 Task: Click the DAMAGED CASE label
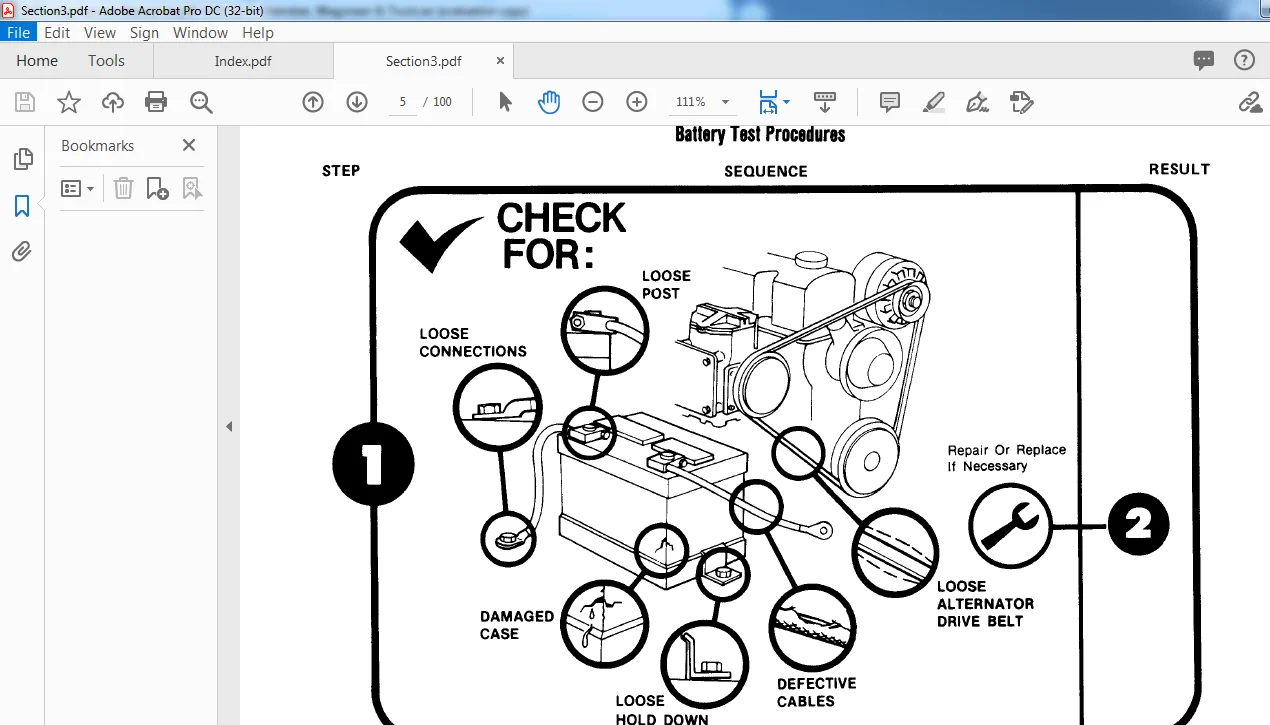tap(517, 625)
